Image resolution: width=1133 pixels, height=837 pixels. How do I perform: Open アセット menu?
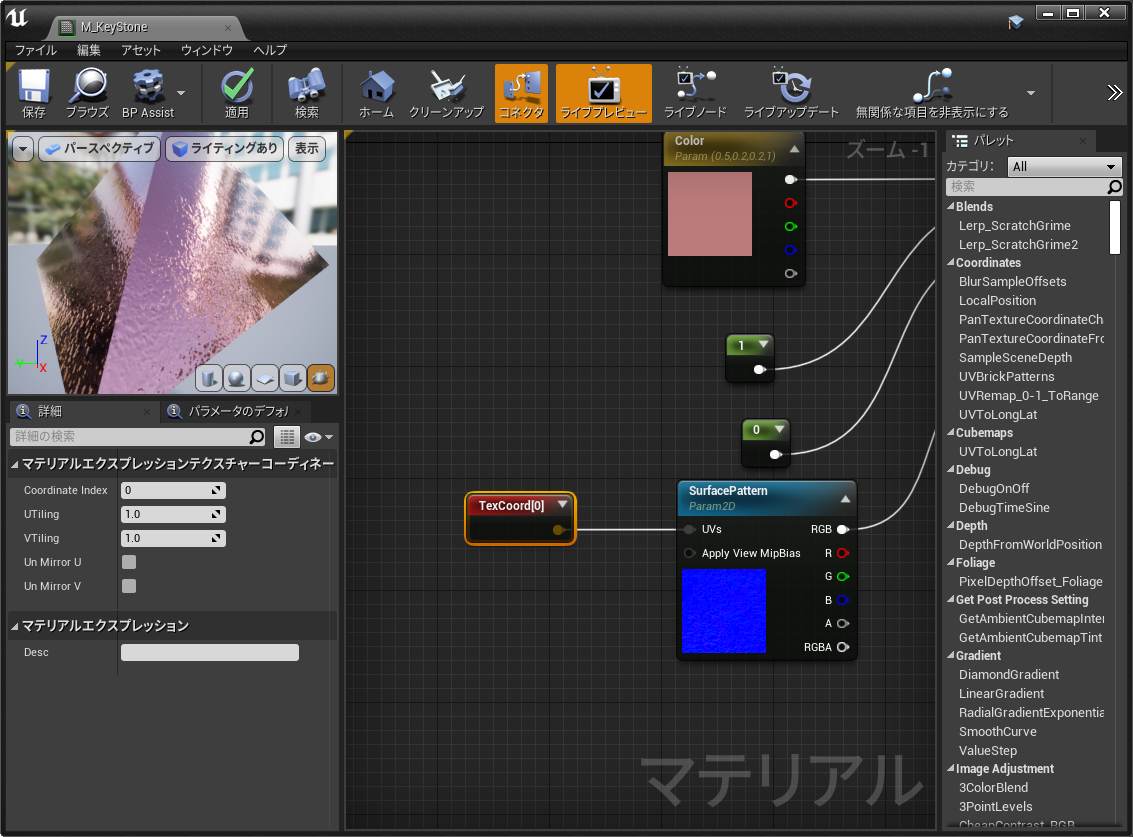pyautogui.click(x=140, y=50)
